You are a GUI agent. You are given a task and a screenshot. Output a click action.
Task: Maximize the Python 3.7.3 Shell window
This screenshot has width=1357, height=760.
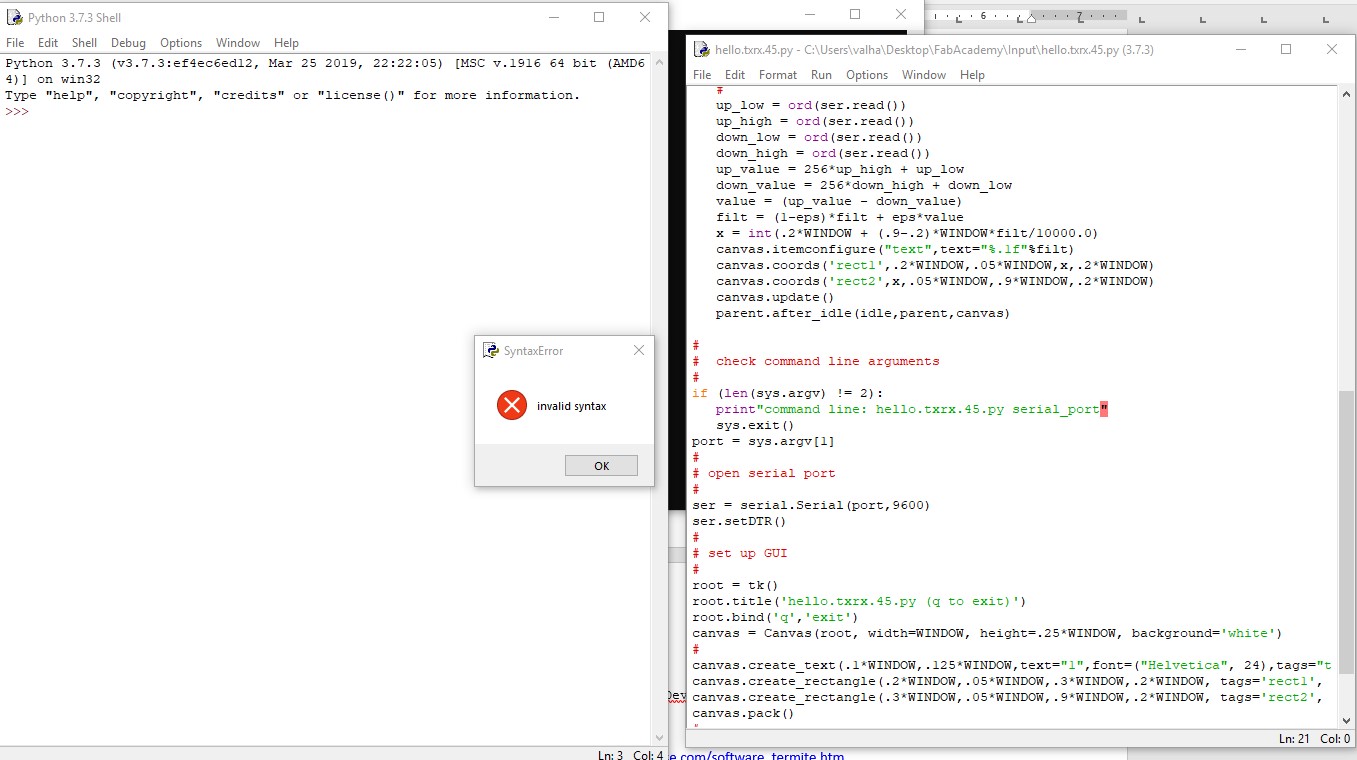click(x=599, y=17)
